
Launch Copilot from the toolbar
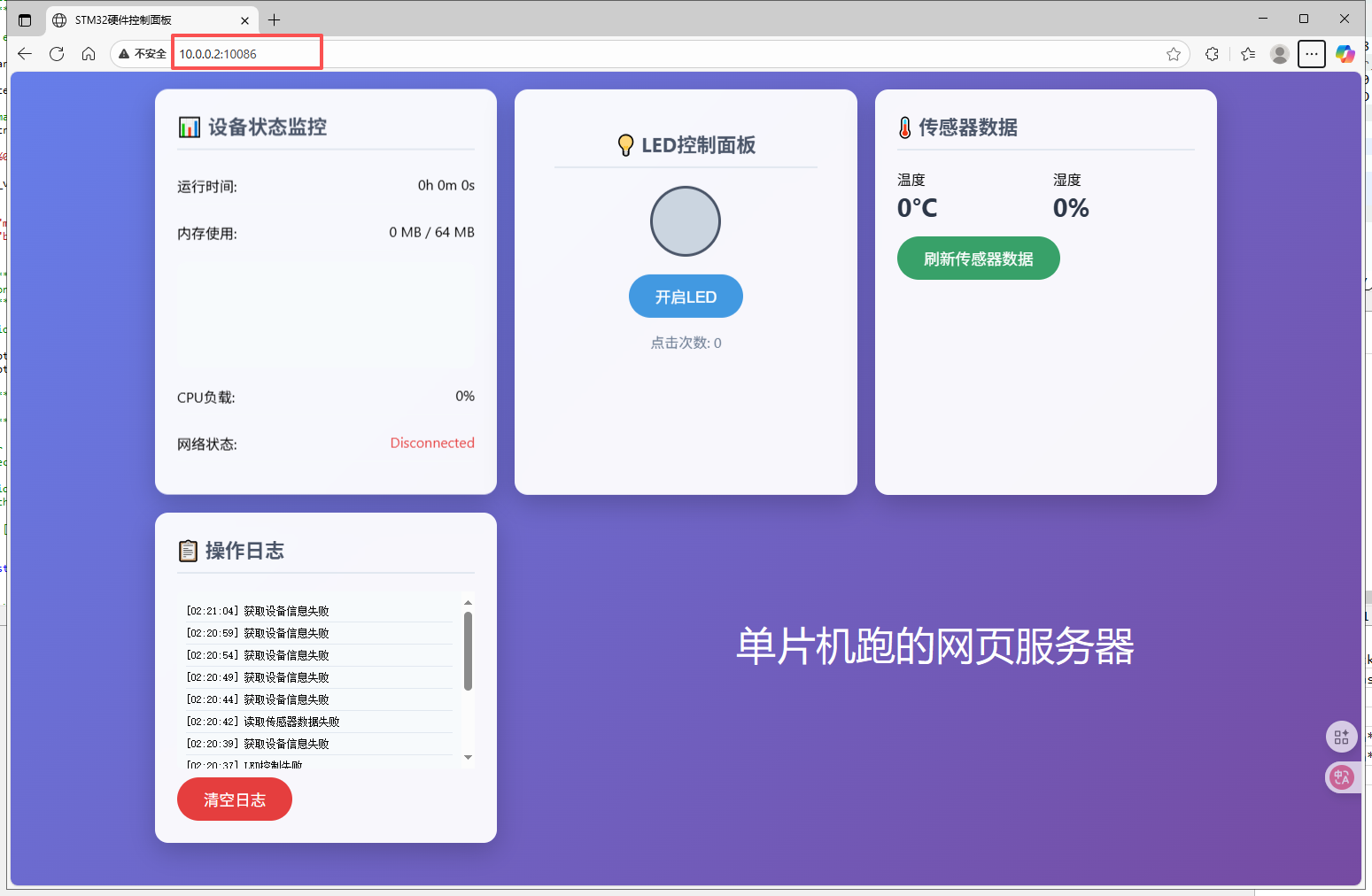tap(1345, 54)
